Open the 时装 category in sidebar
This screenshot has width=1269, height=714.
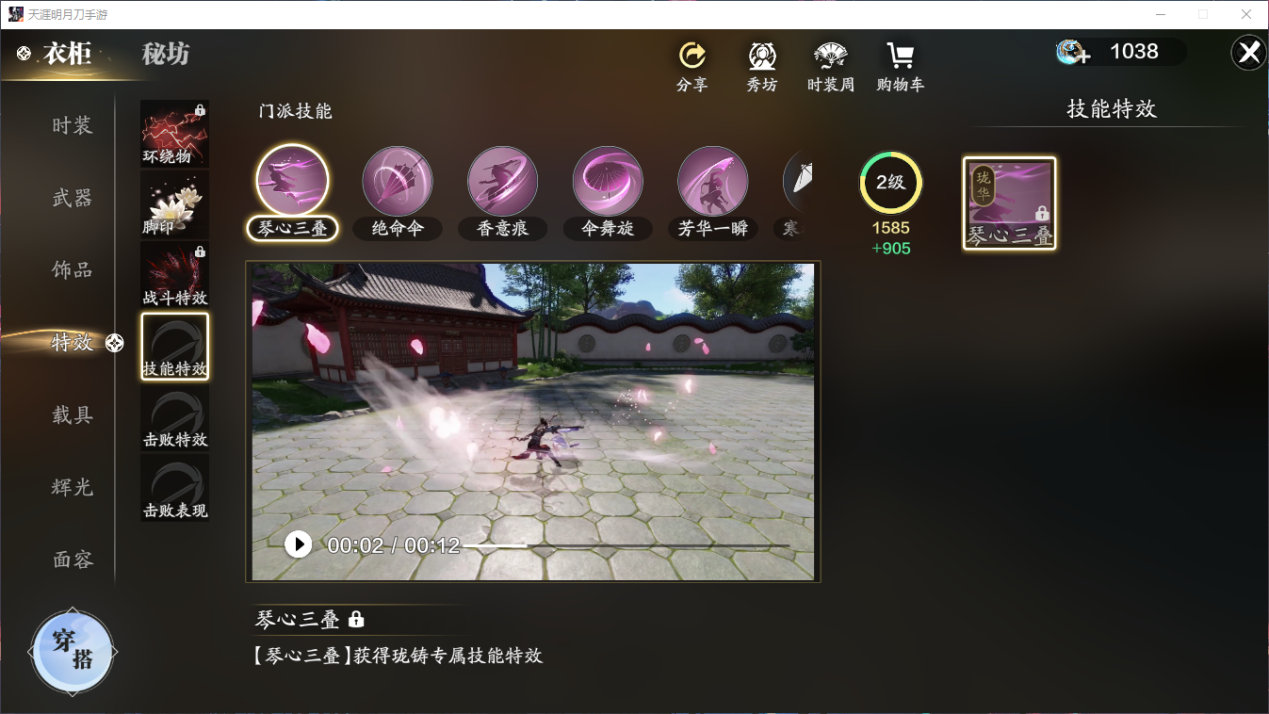click(73, 126)
